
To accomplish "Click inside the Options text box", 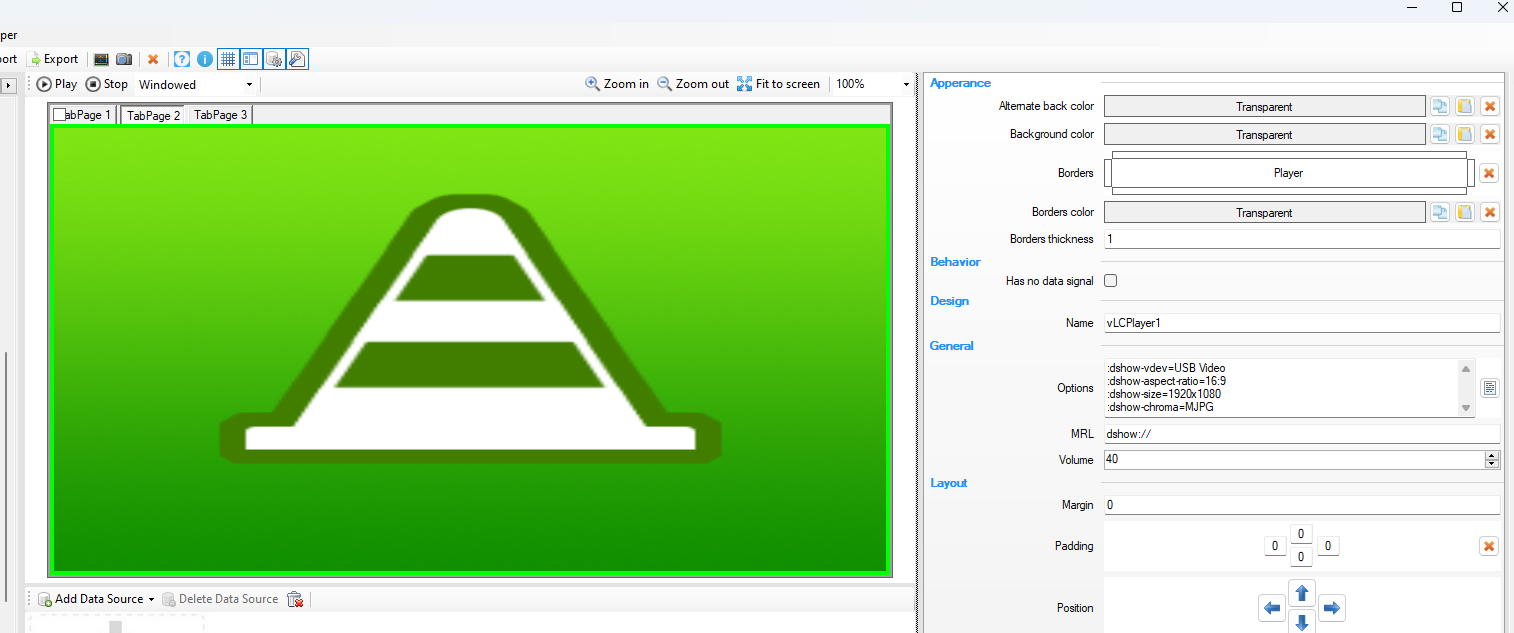I will pyautogui.click(x=1281, y=388).
